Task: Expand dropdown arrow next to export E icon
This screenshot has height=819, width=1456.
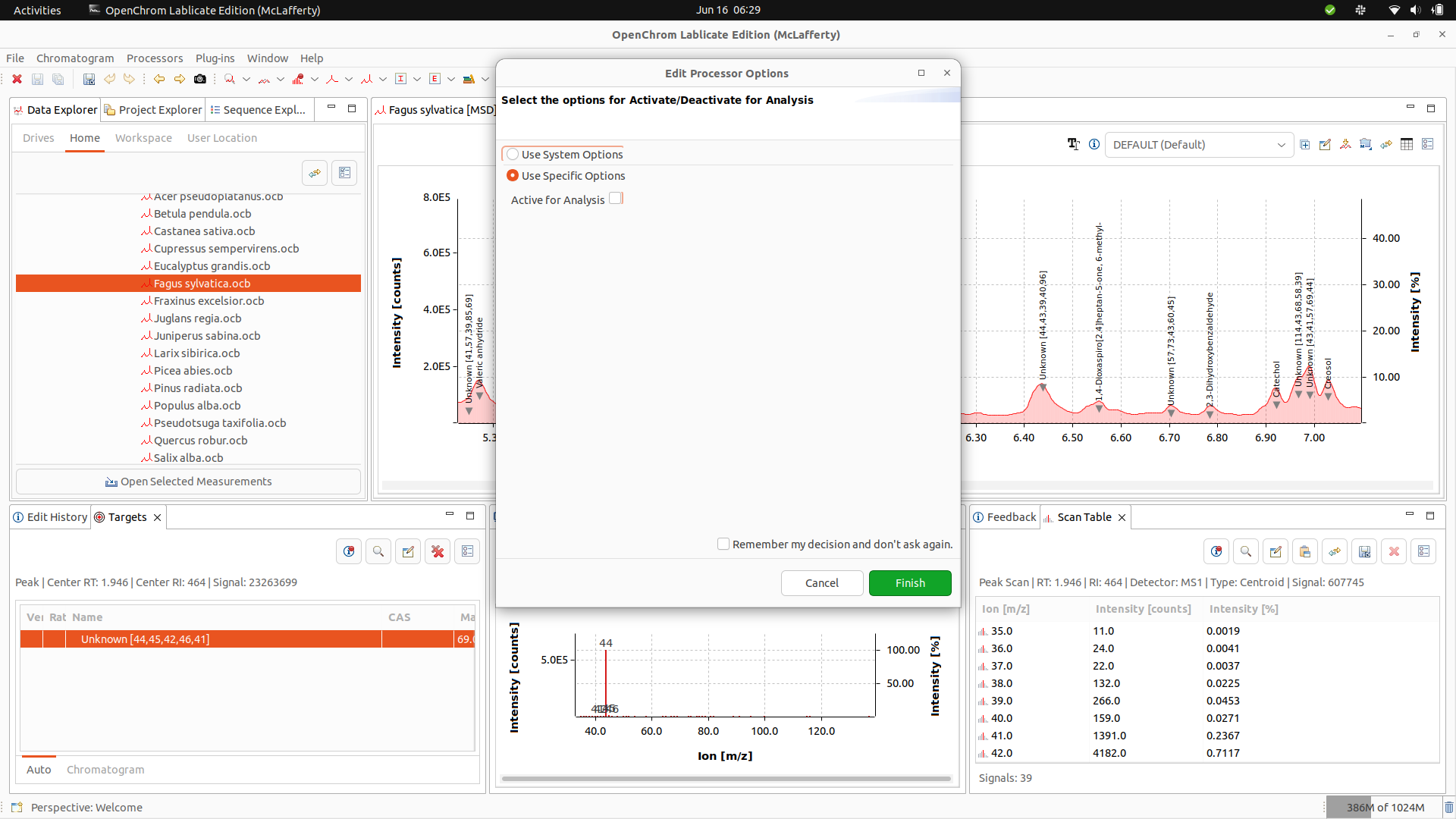Action: coord(451,79)
